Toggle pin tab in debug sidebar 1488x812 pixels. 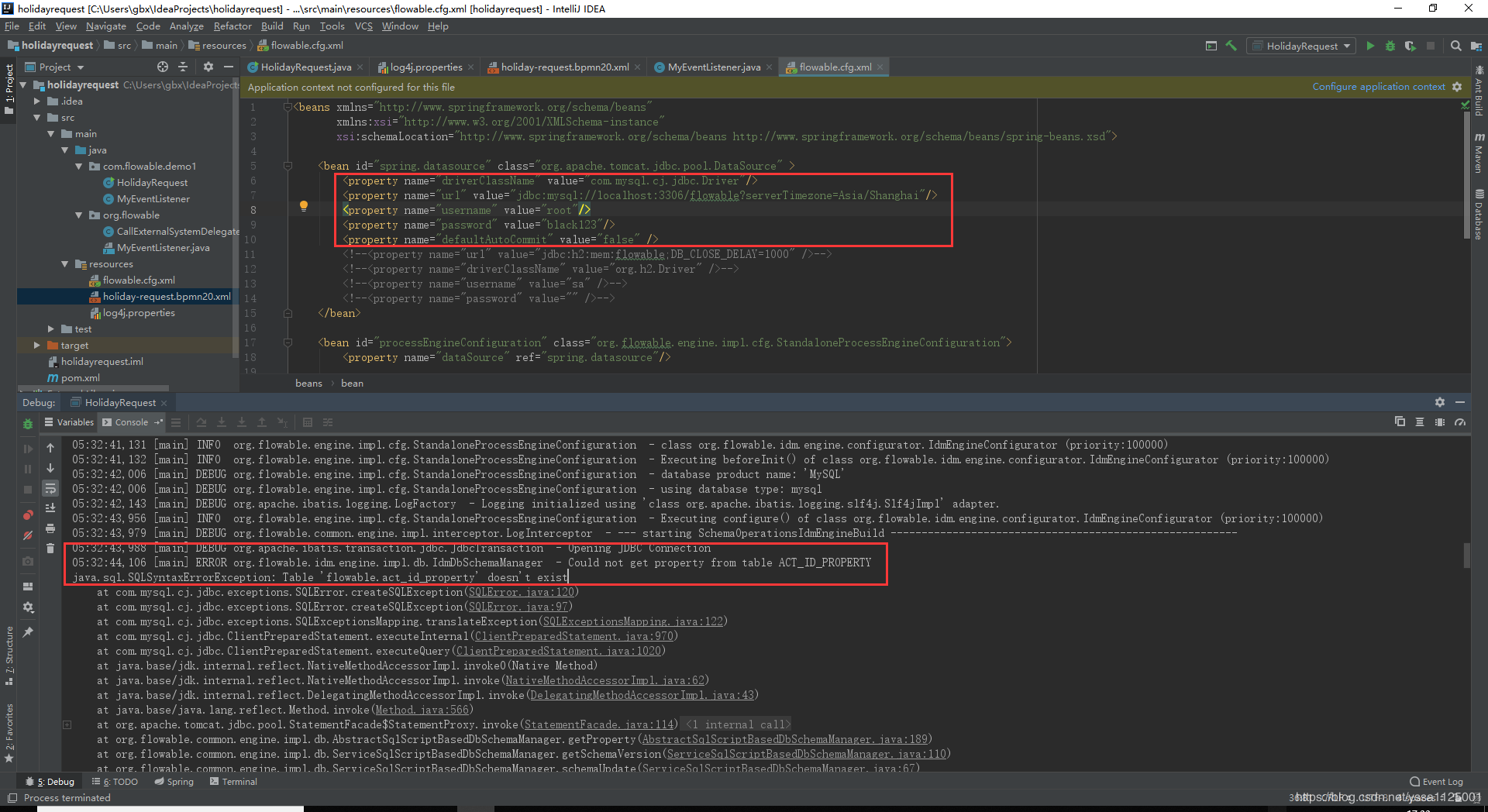[28, 632]
